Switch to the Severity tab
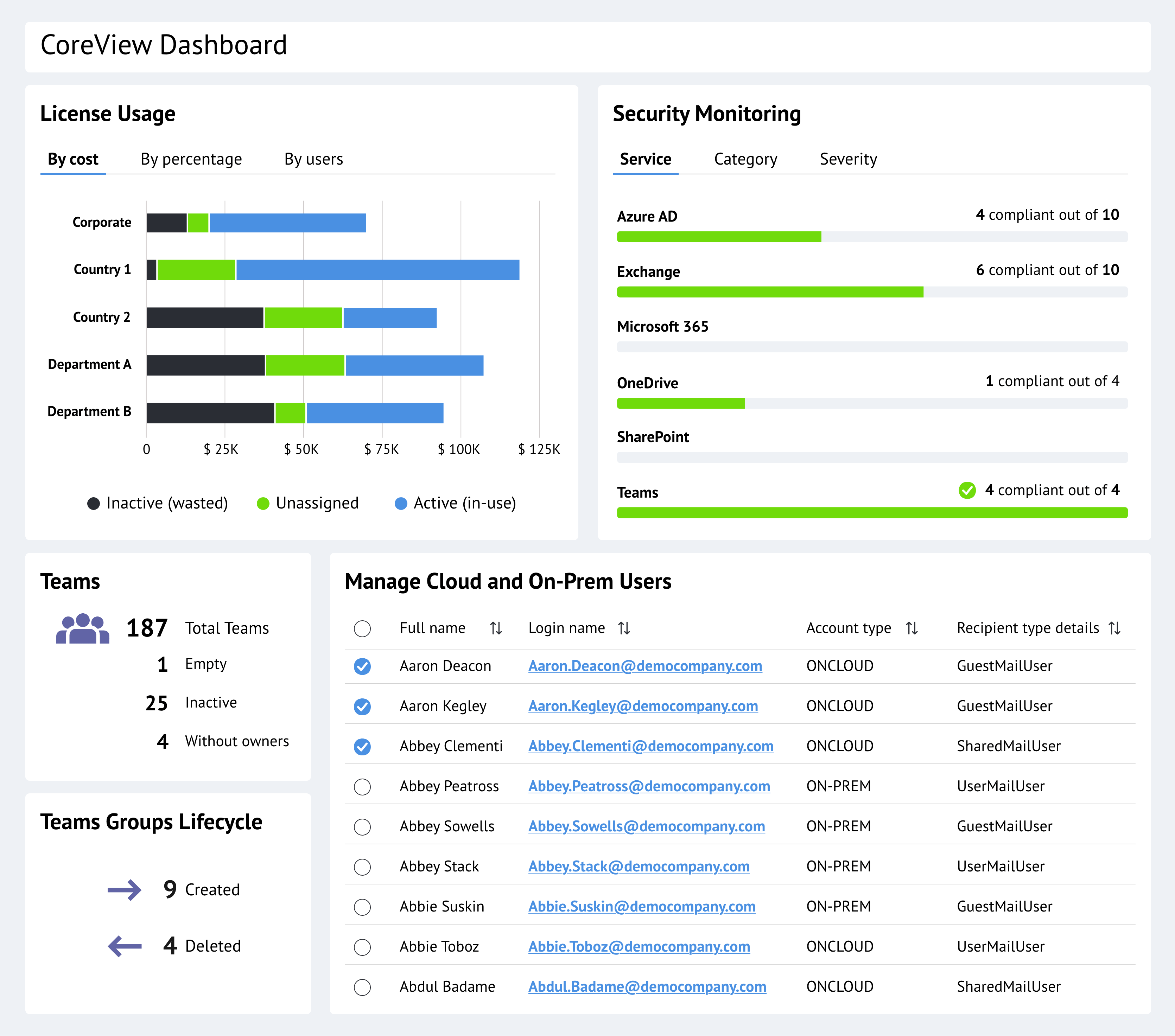Screen dimensions: 1175x1036 [848, 159]
